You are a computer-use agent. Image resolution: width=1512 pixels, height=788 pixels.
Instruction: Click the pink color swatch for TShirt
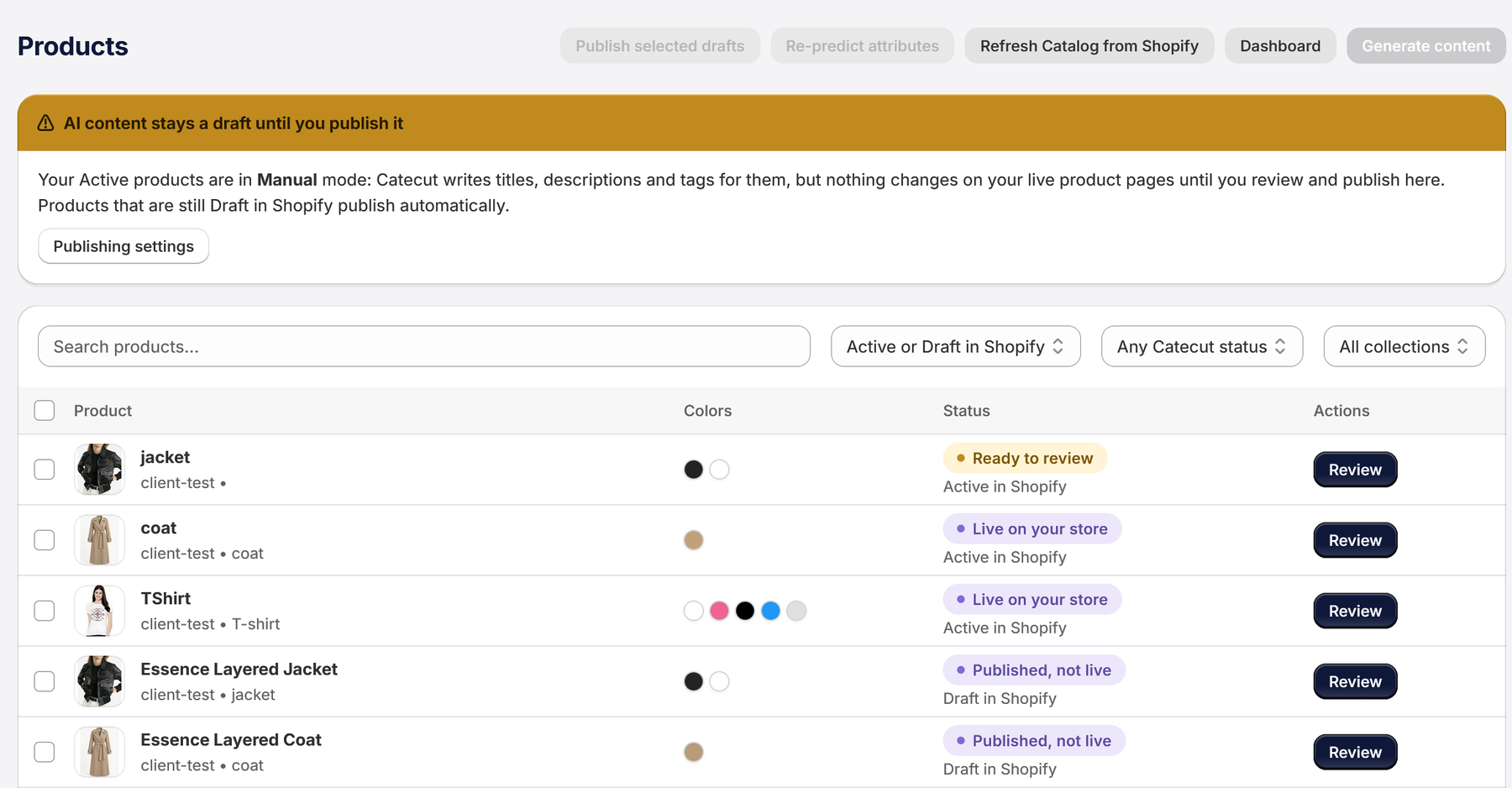pos(719,611)
